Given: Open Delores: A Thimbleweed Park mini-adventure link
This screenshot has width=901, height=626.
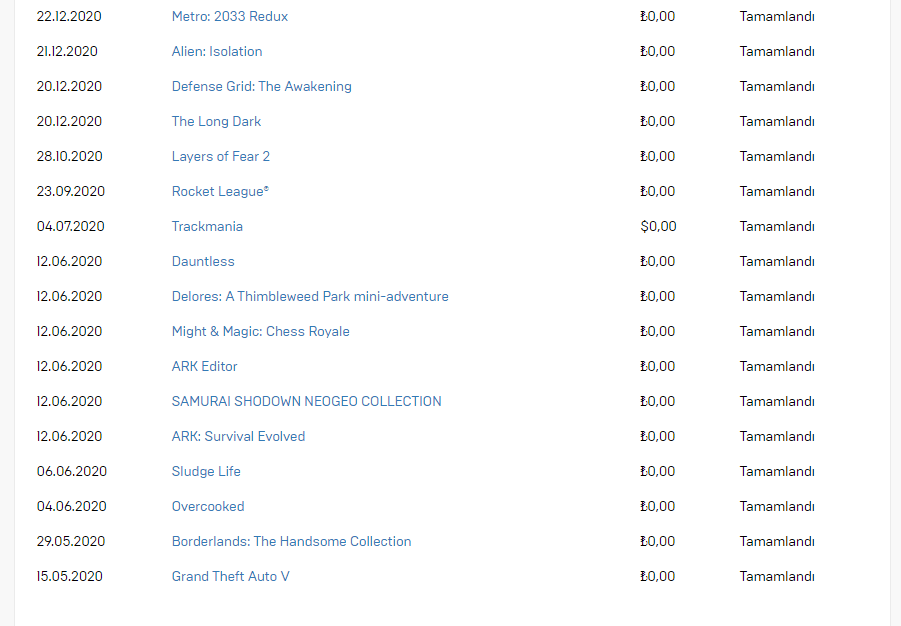Looking at the screenshot, I should (x=310, y=297).
